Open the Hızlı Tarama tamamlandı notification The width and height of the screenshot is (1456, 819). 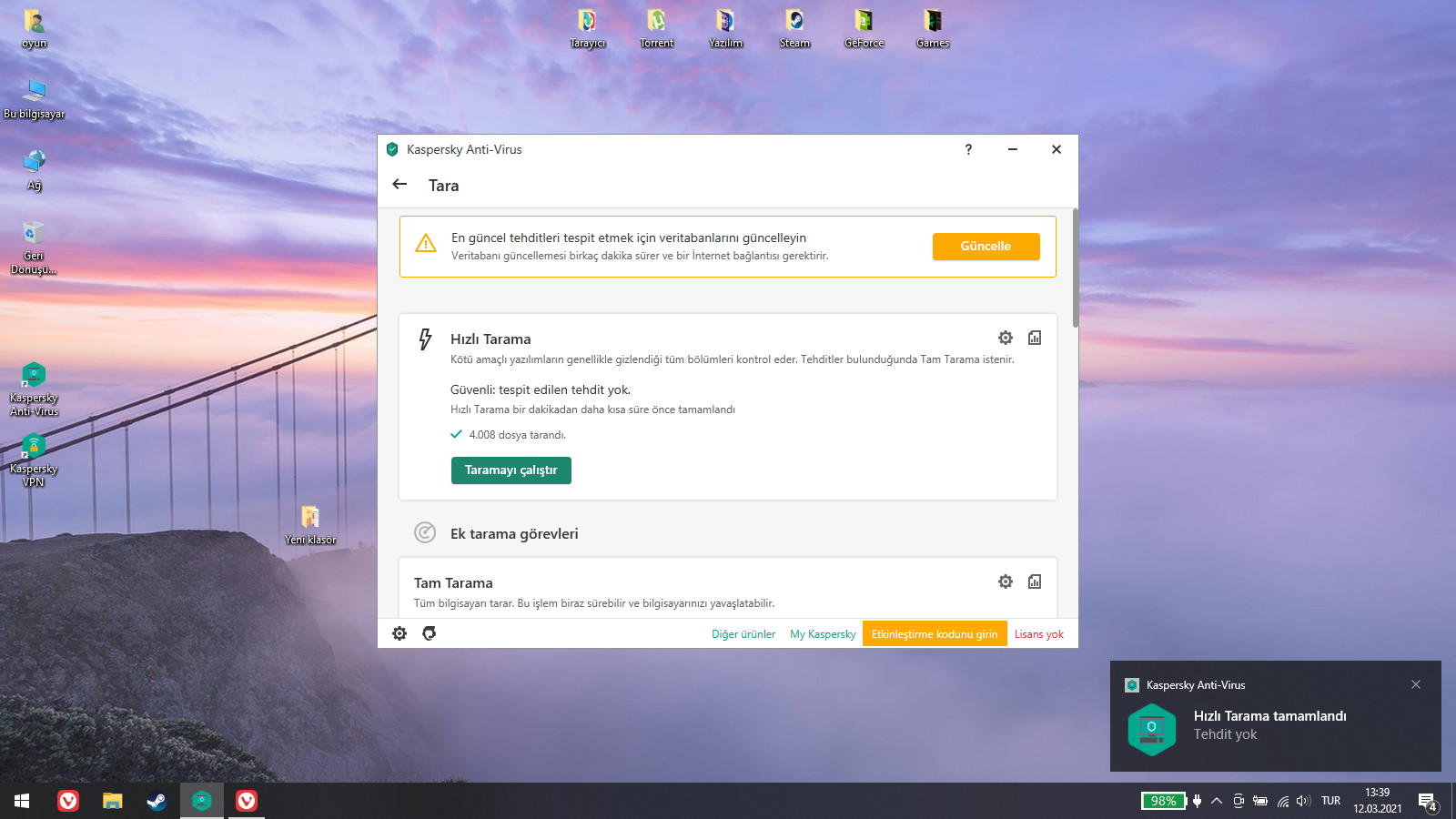1276,716
